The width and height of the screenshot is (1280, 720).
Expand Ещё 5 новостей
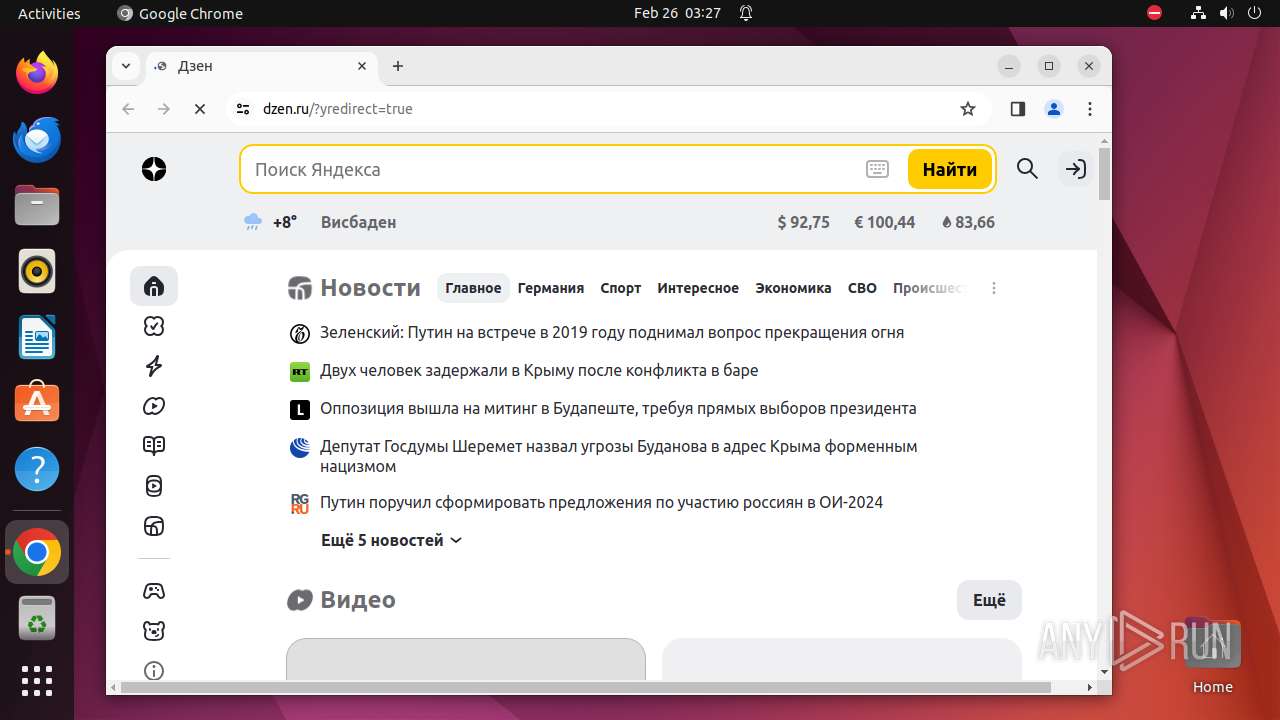pyautogui.click(x=392, y=540)
